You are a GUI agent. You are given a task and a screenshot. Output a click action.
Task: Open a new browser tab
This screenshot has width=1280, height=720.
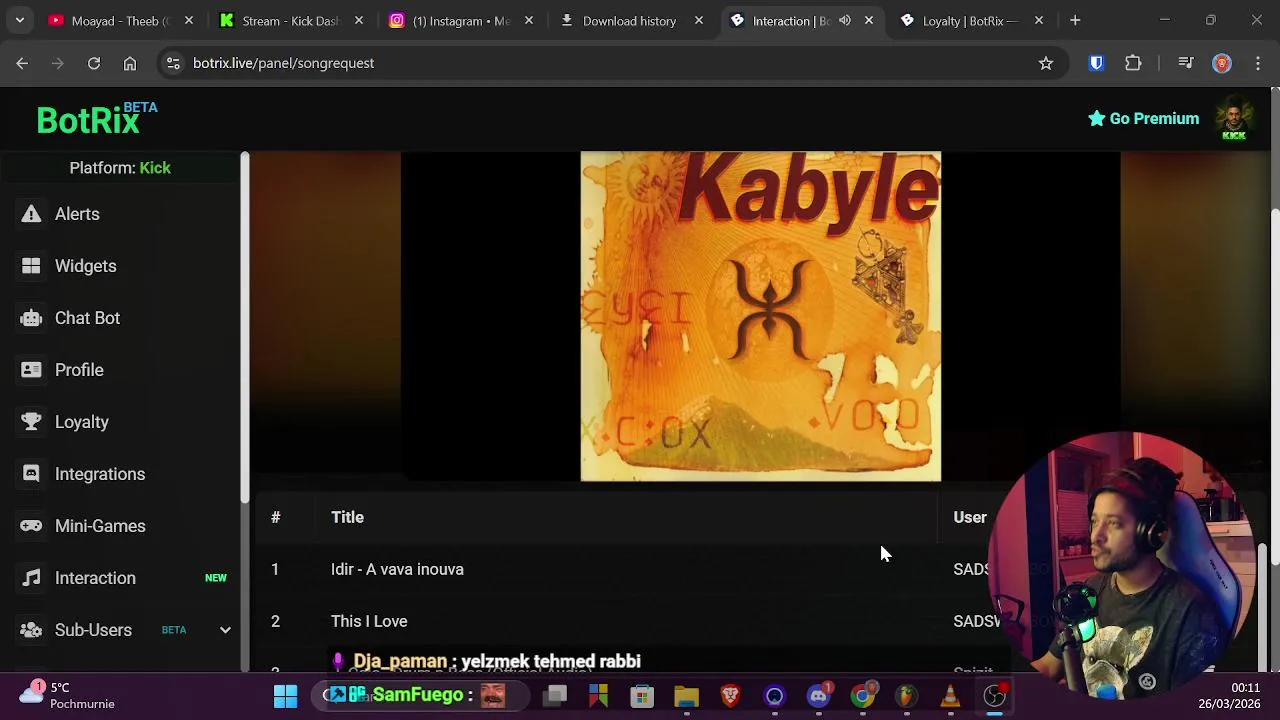[1075, 20]
